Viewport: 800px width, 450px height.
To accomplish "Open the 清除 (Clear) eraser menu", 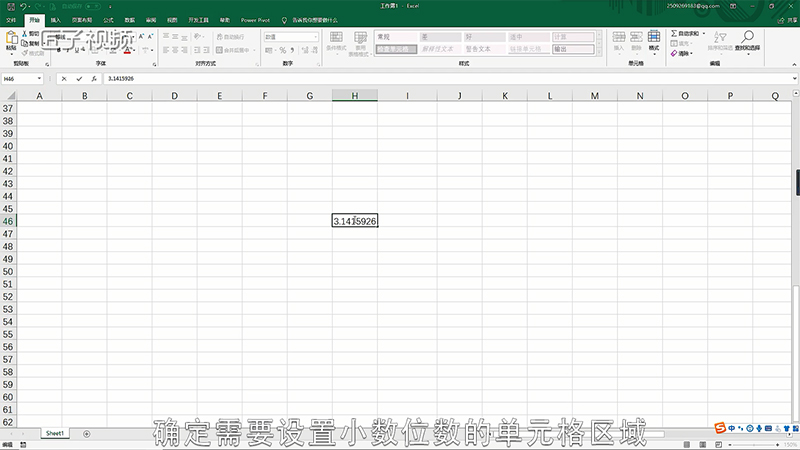I will [x=682, y=53].
